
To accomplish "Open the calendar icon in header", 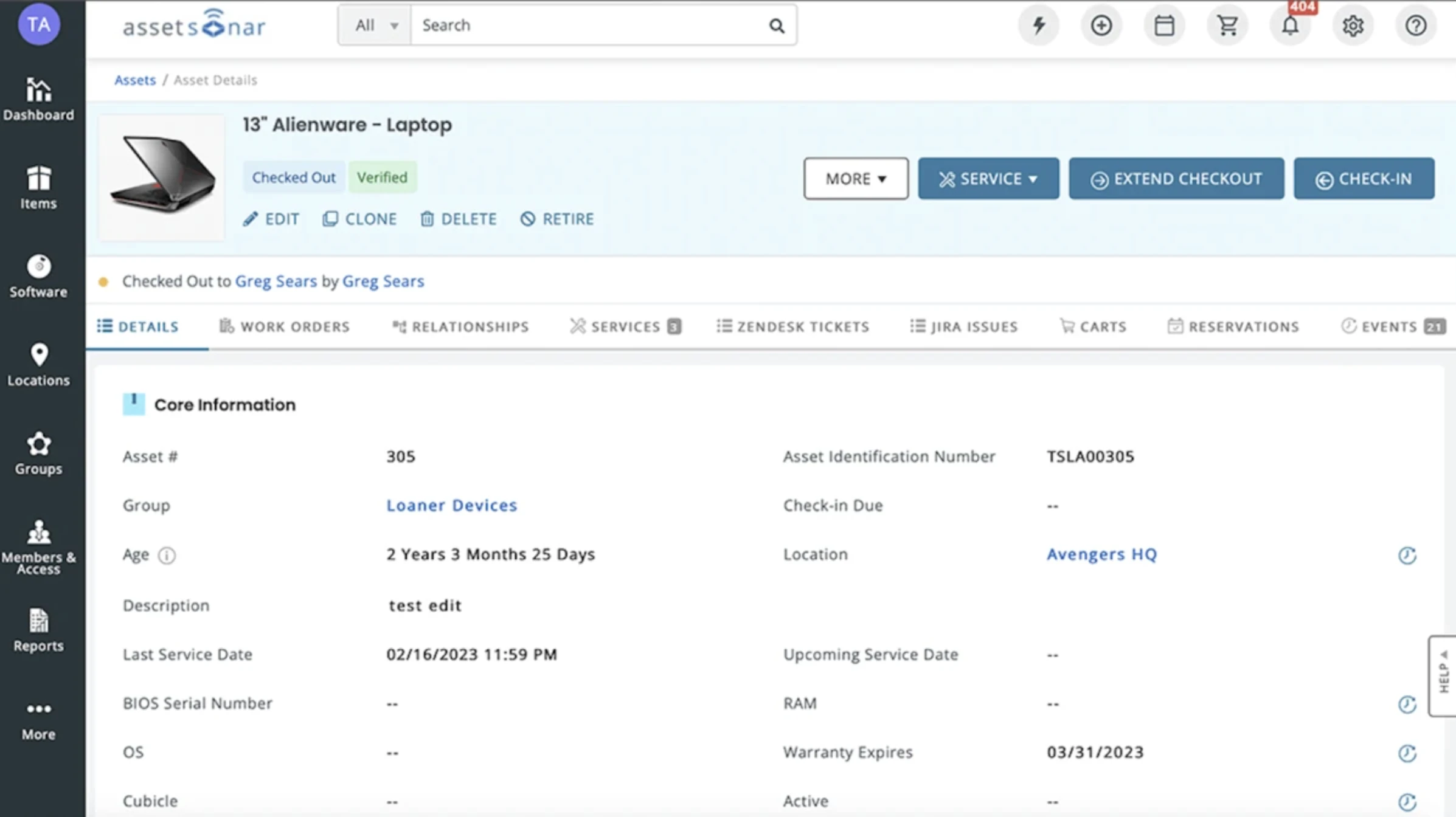I will tap(1164, 26).
